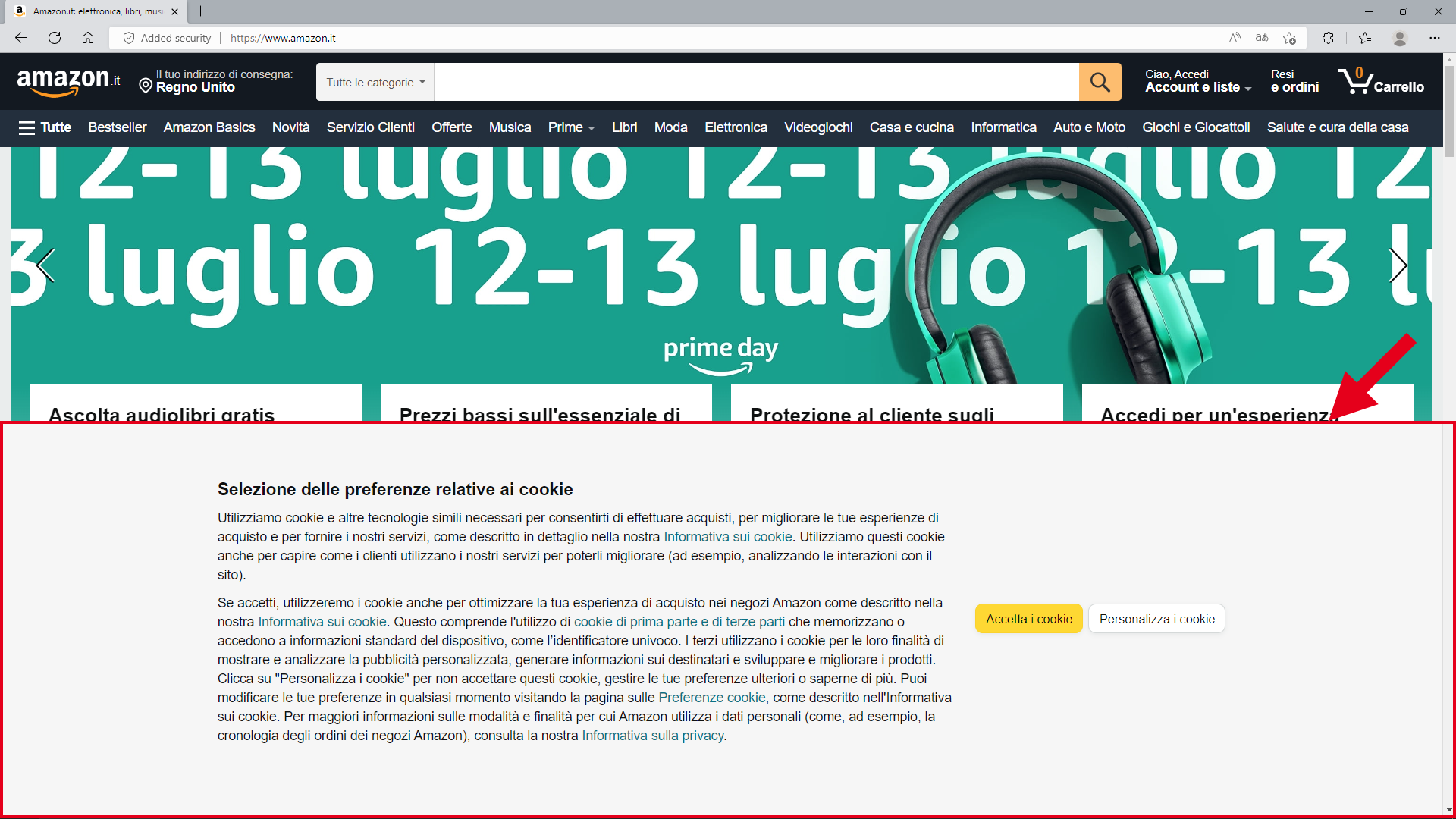
Task: Open the Tutte le categorie dropdown
Action: coord(375,81)
